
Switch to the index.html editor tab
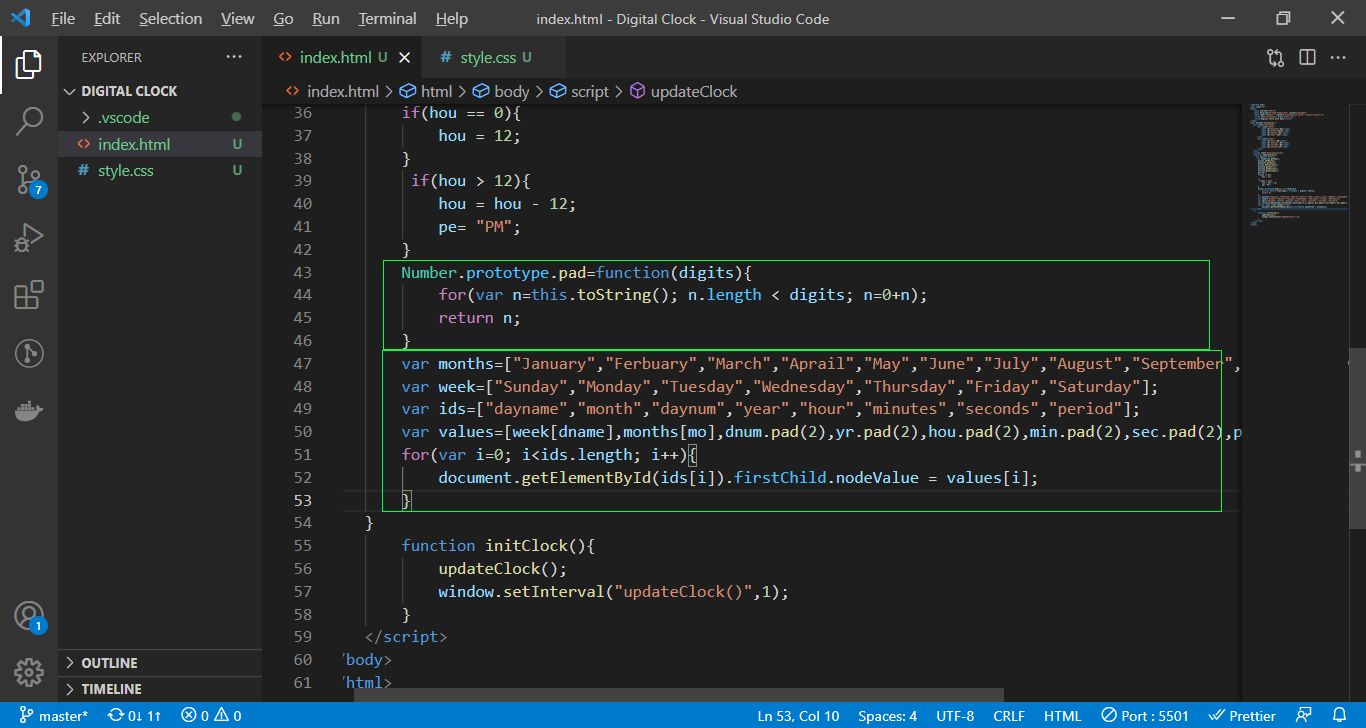coord(342,57)
